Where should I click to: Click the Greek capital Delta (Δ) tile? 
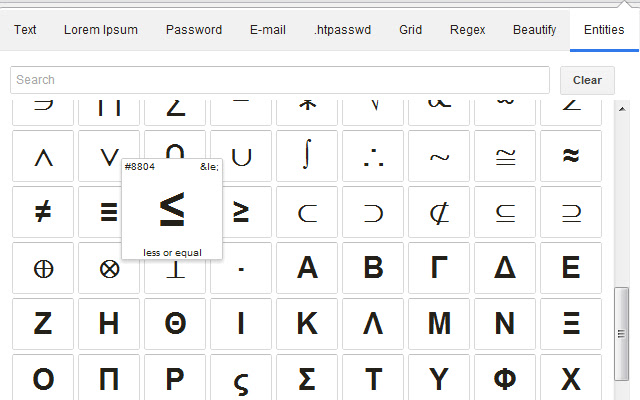click(505, 268)
